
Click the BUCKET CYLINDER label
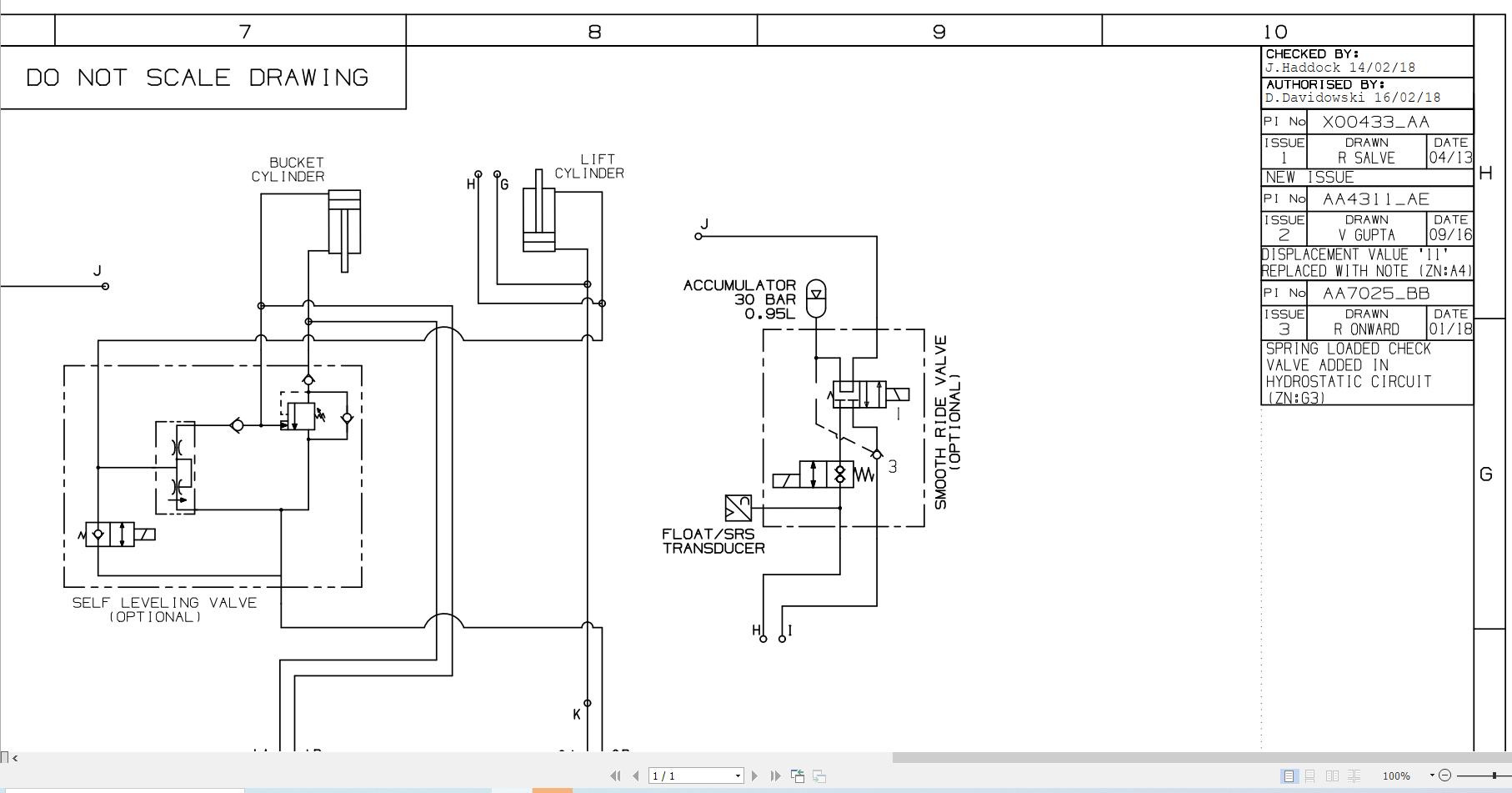click(x=288, y=169)
